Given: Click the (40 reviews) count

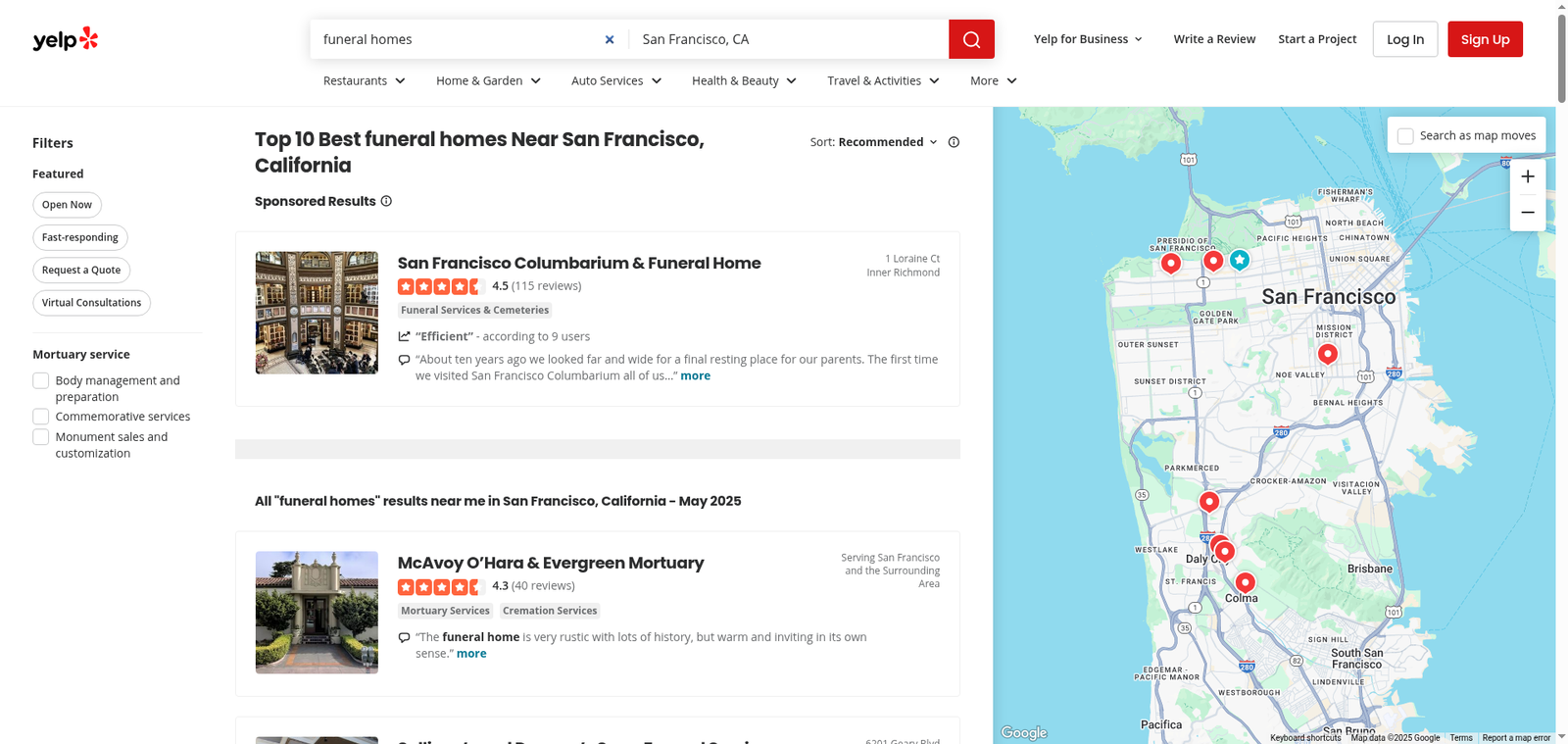Looking at the screenshot, I should point(543,586).
